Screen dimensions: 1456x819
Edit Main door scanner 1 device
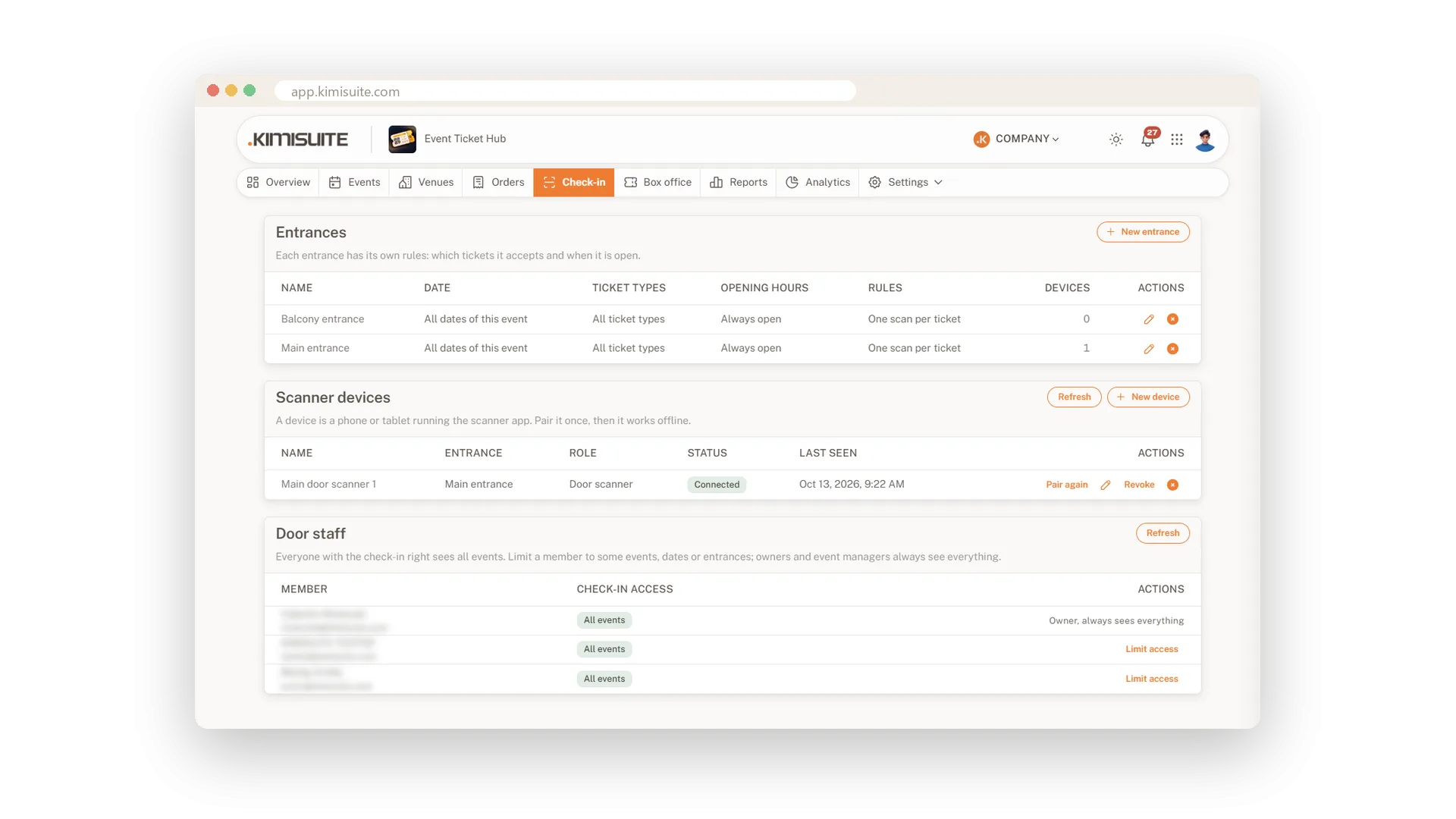(1106, 485)
